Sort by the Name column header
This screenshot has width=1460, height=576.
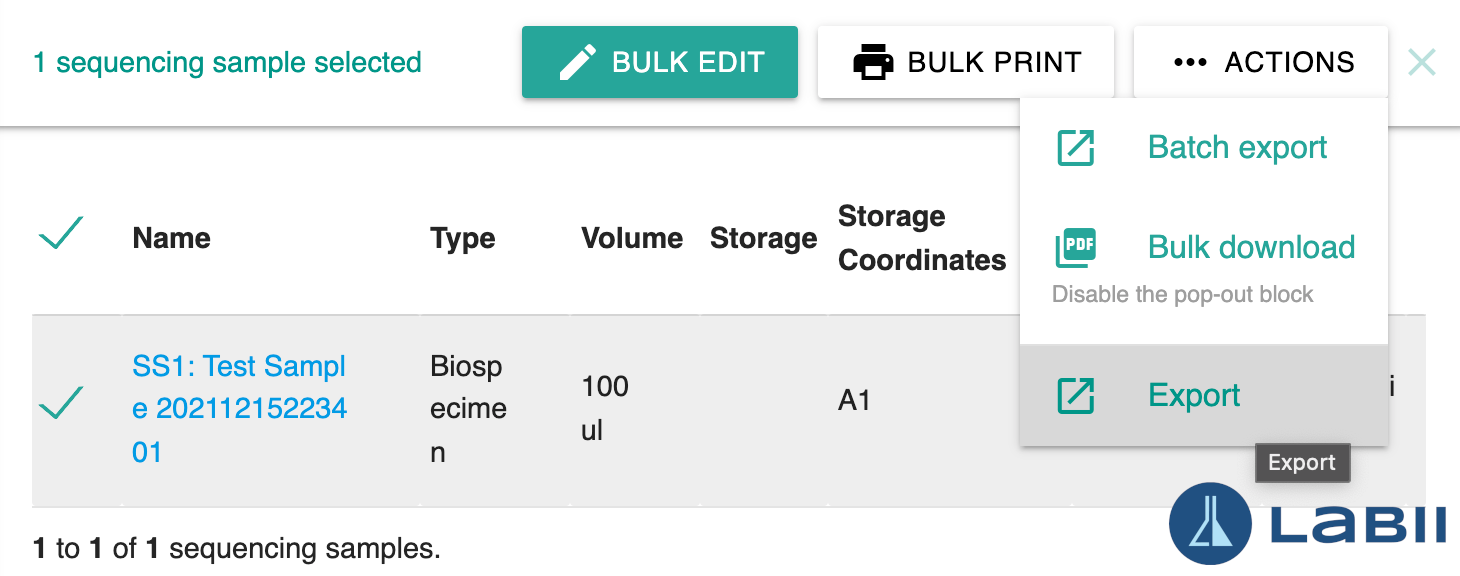[171, 238]
